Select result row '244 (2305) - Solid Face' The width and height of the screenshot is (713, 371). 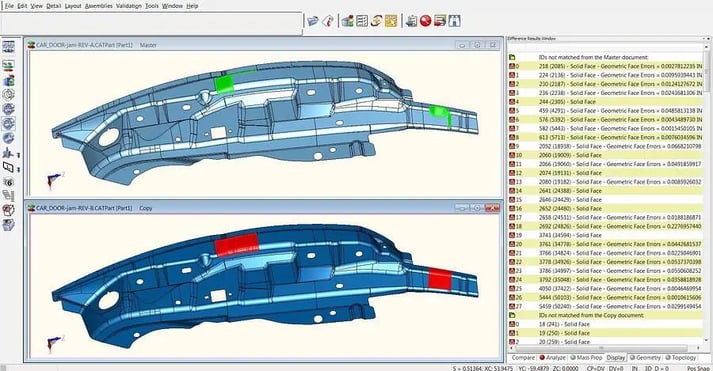point(606,102)
